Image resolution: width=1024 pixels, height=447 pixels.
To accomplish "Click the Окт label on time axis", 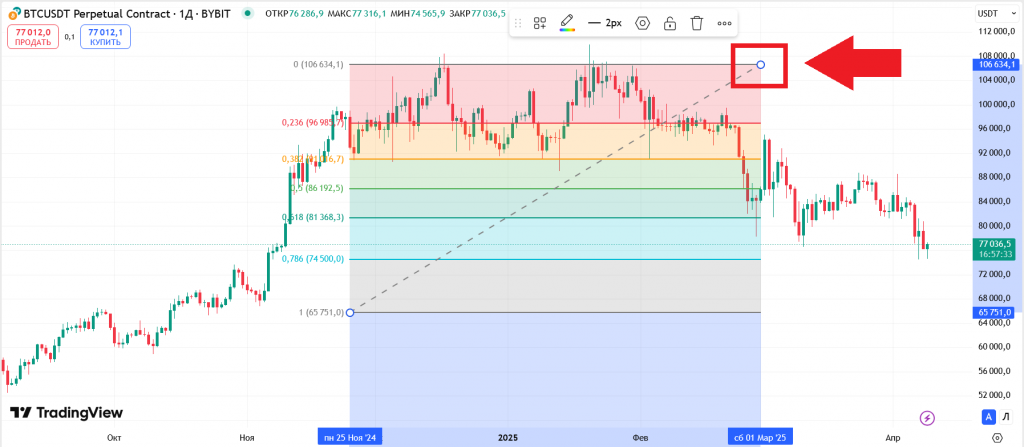I will [x=115, y=437].
